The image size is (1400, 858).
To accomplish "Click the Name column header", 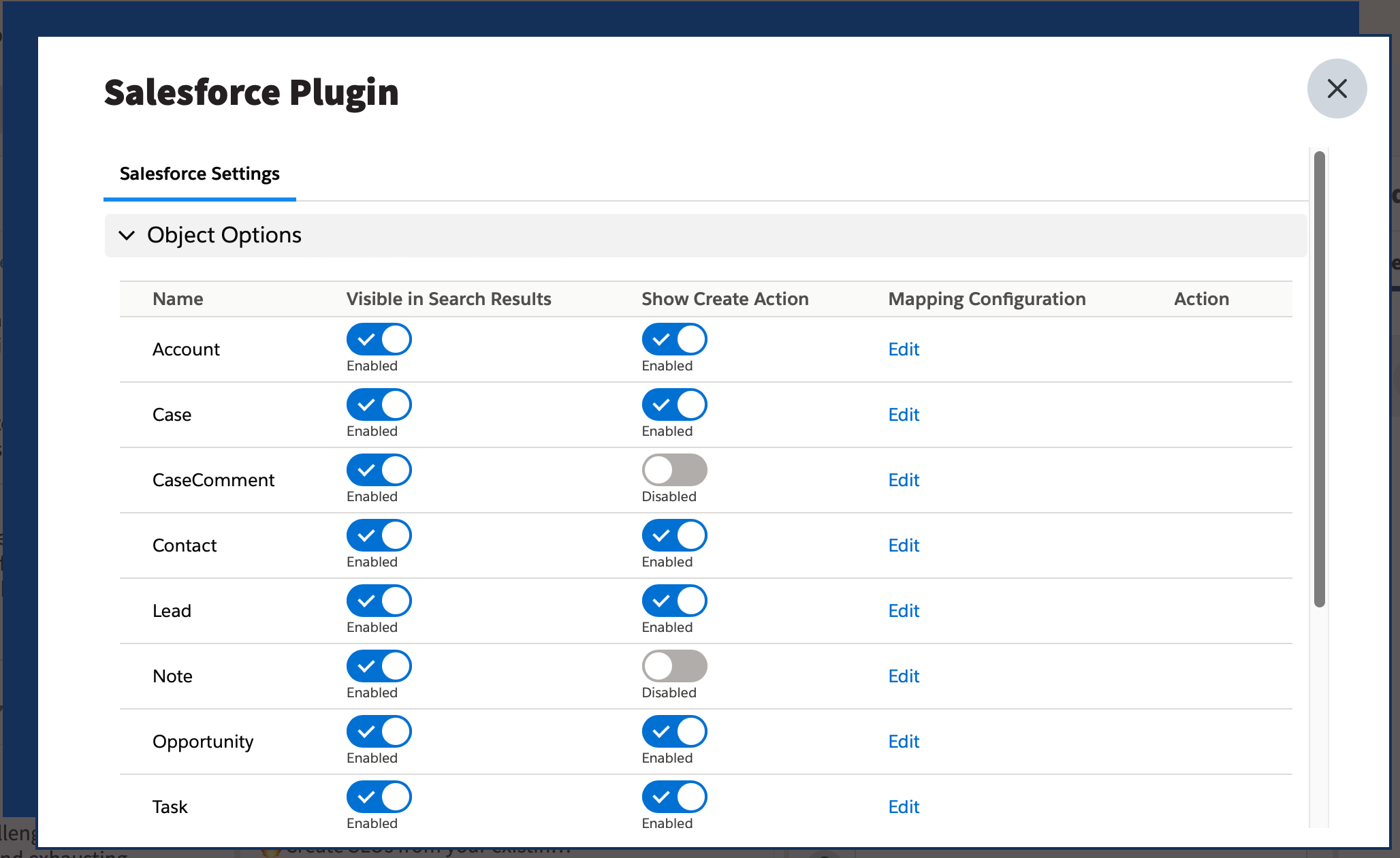I will click(x=178, y=299).
